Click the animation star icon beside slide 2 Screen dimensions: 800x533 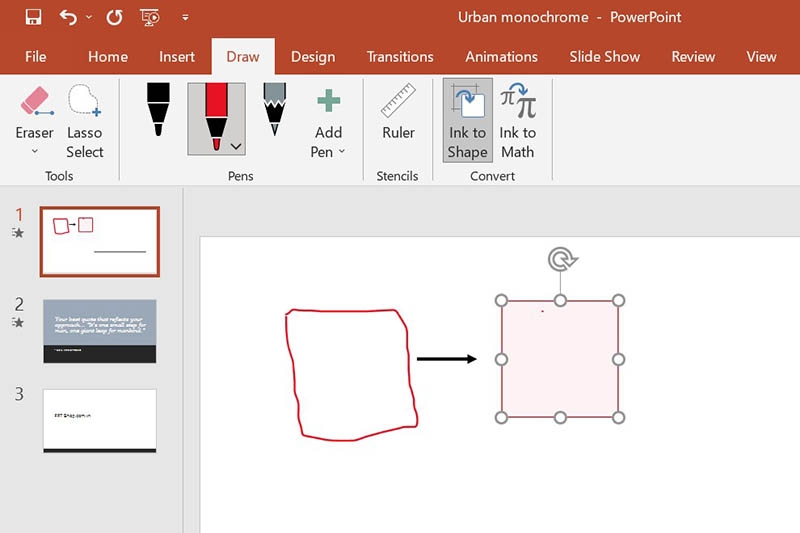coord(18,322)
